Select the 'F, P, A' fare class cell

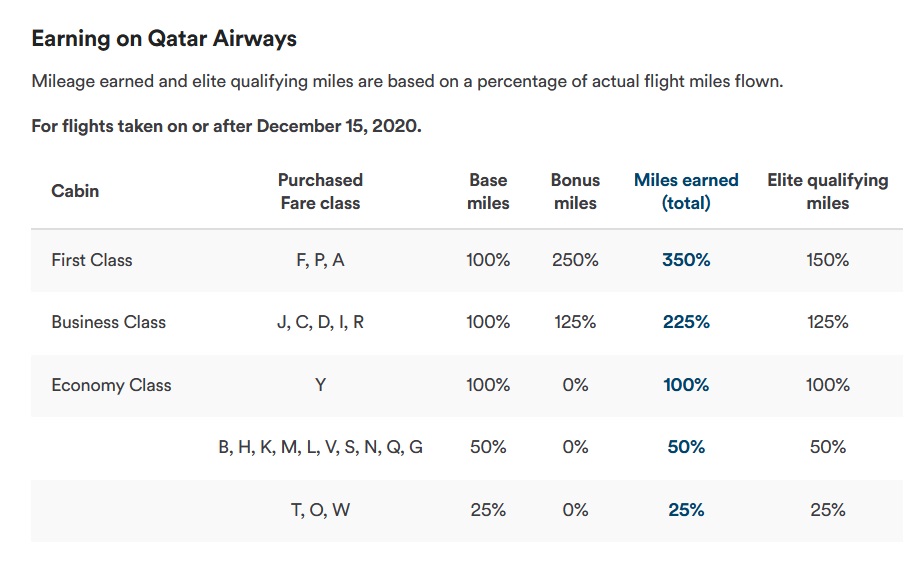(x=320, y=260)
